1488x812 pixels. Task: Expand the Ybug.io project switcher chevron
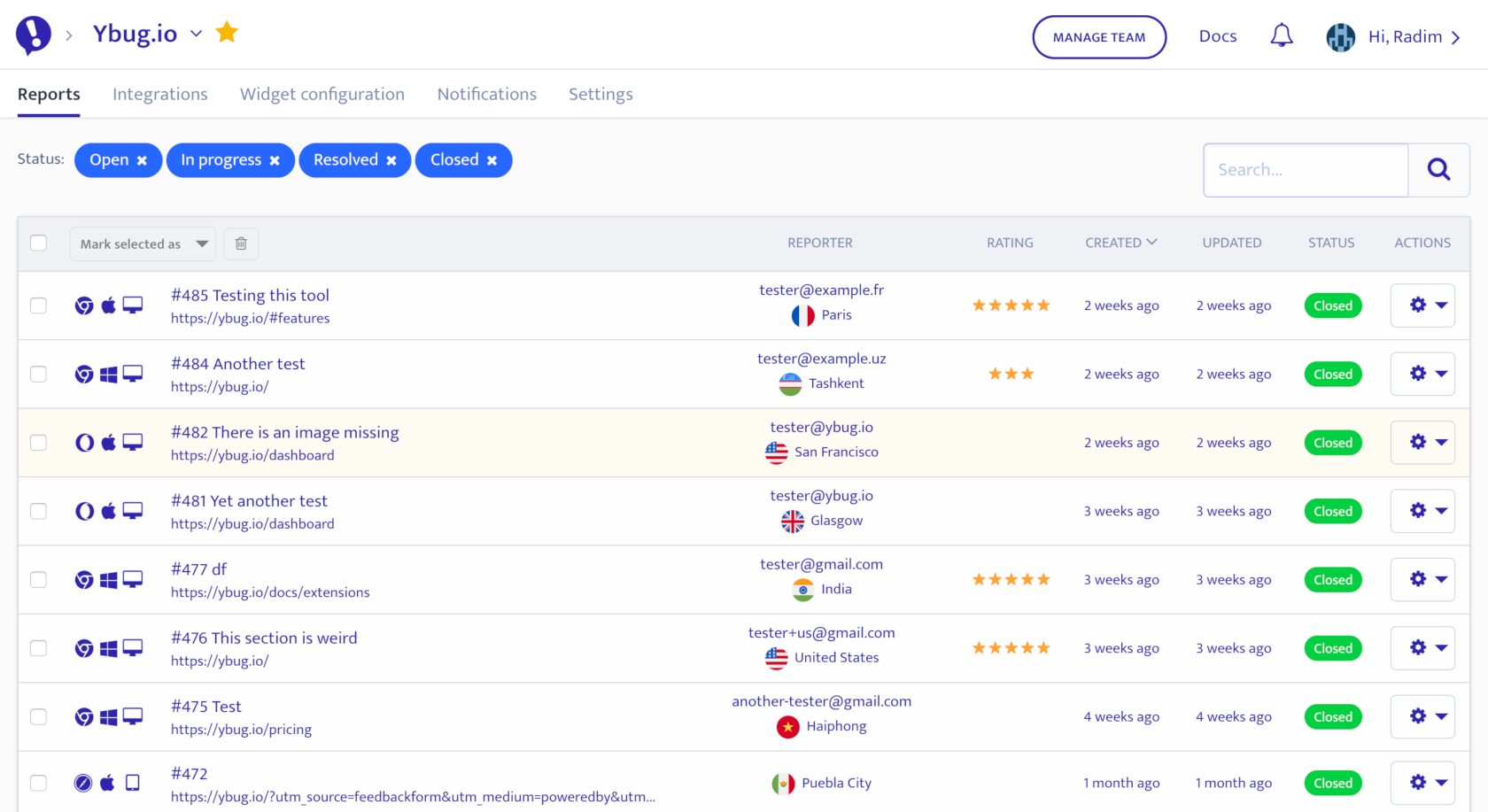[x=197, y=35]
